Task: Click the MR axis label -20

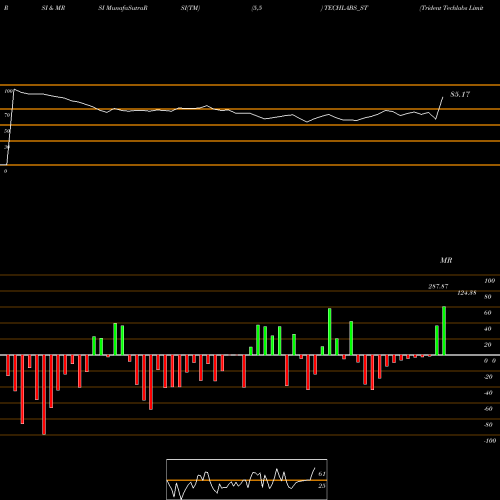Action: point(488,377)
